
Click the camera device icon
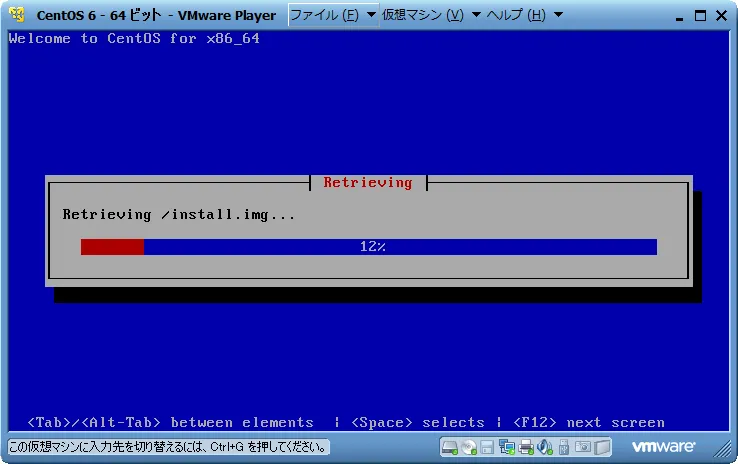coord(583,447)
